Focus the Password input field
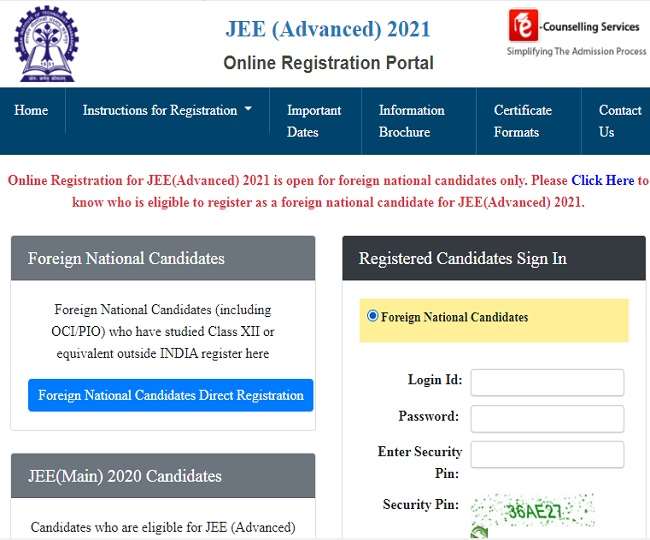 click(x=547, y=419)
